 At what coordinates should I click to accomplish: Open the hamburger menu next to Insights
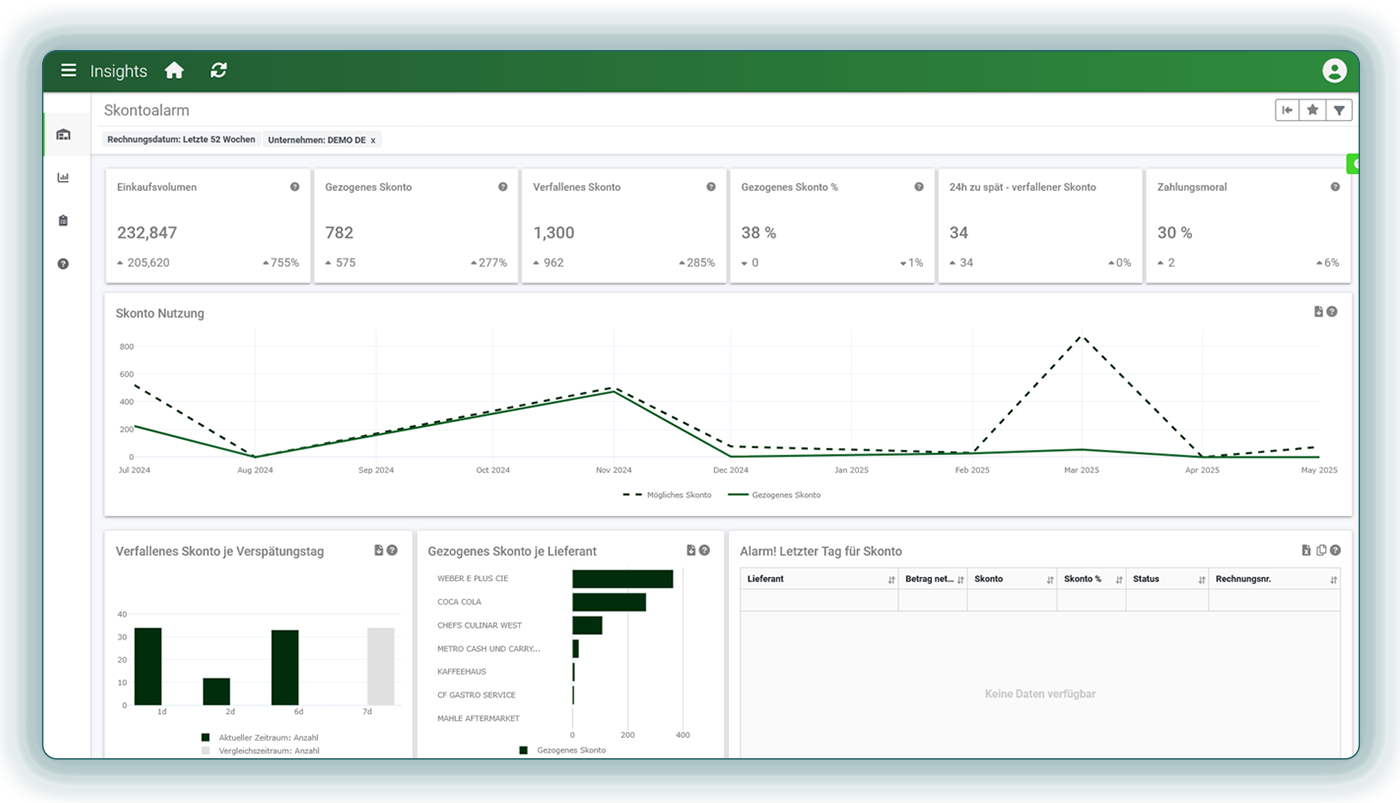click(68, 70)
